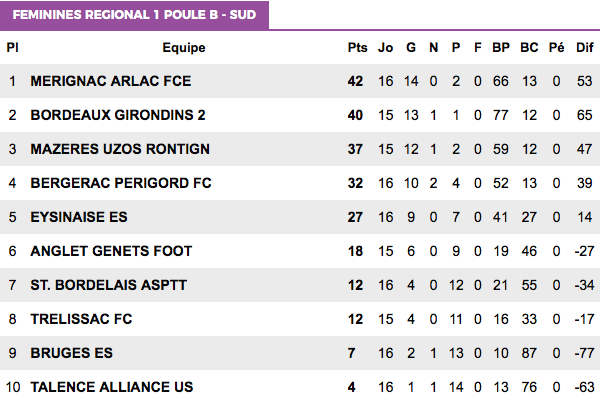Select the Equipe column header
The image size is (601, 409).
click(184, 48)
